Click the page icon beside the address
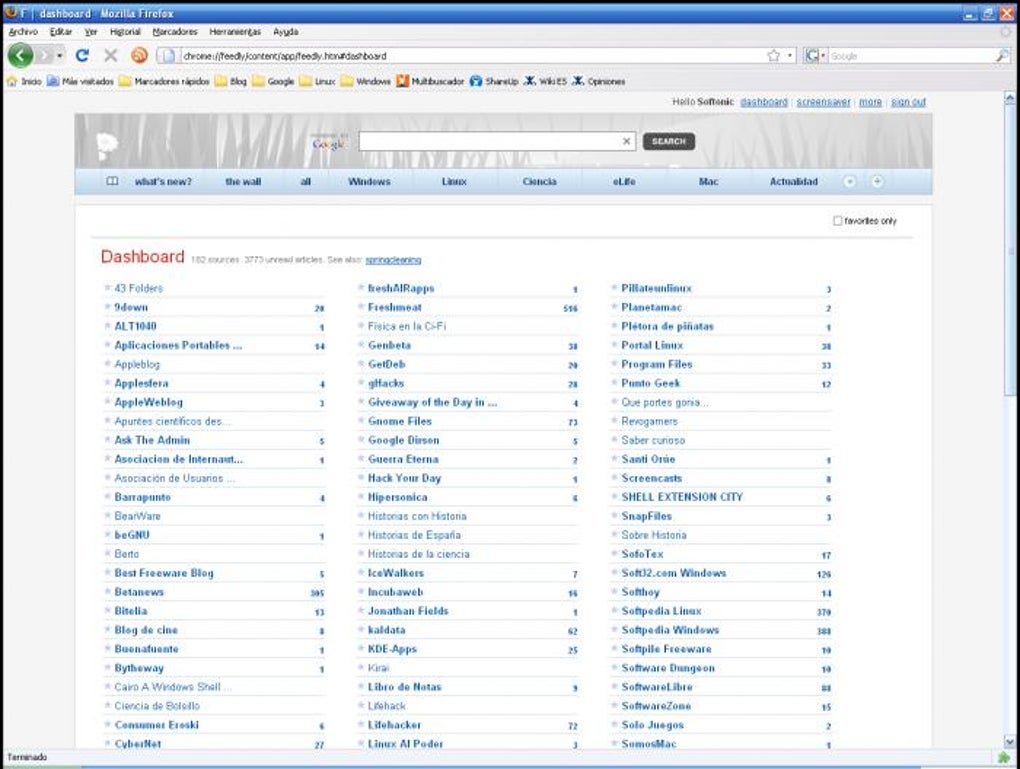The width and height of the screenshot is (1020, 769). (x=168, y=56)
